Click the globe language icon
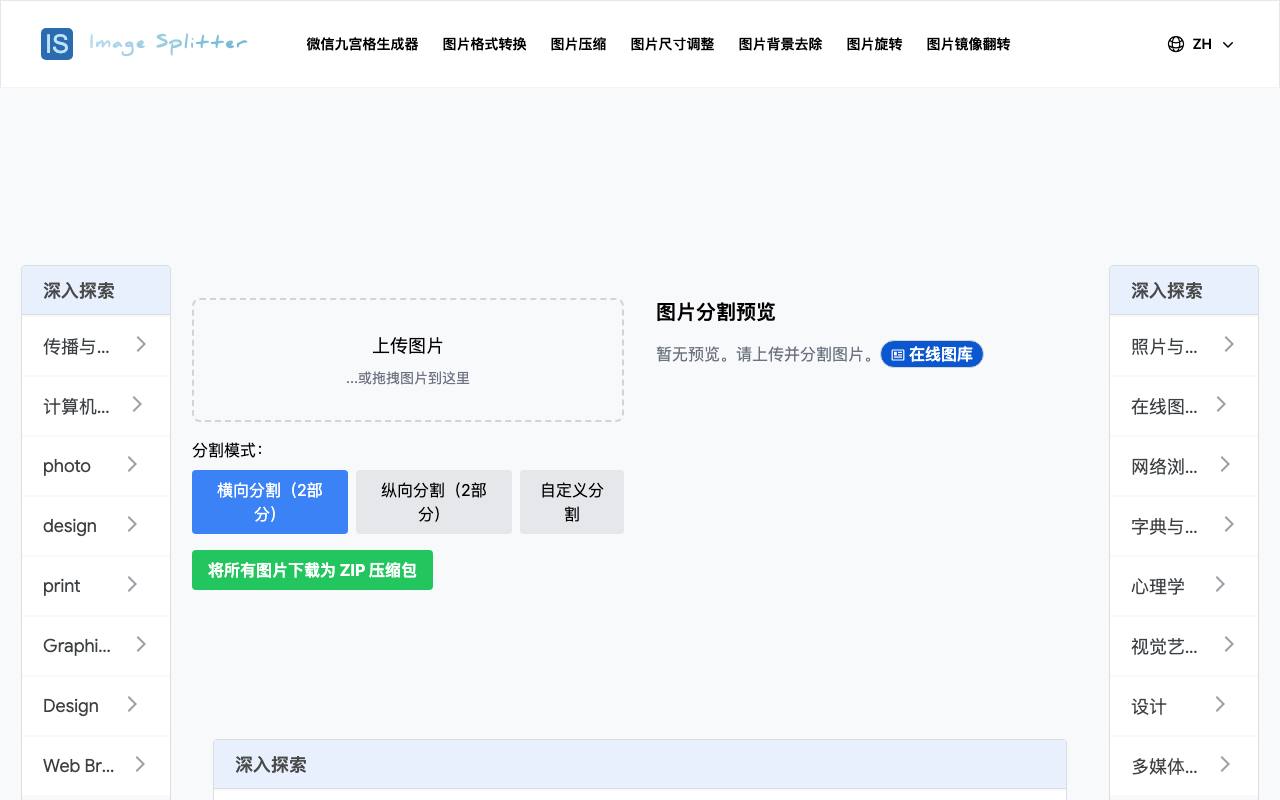 (x=1176, y=44)
